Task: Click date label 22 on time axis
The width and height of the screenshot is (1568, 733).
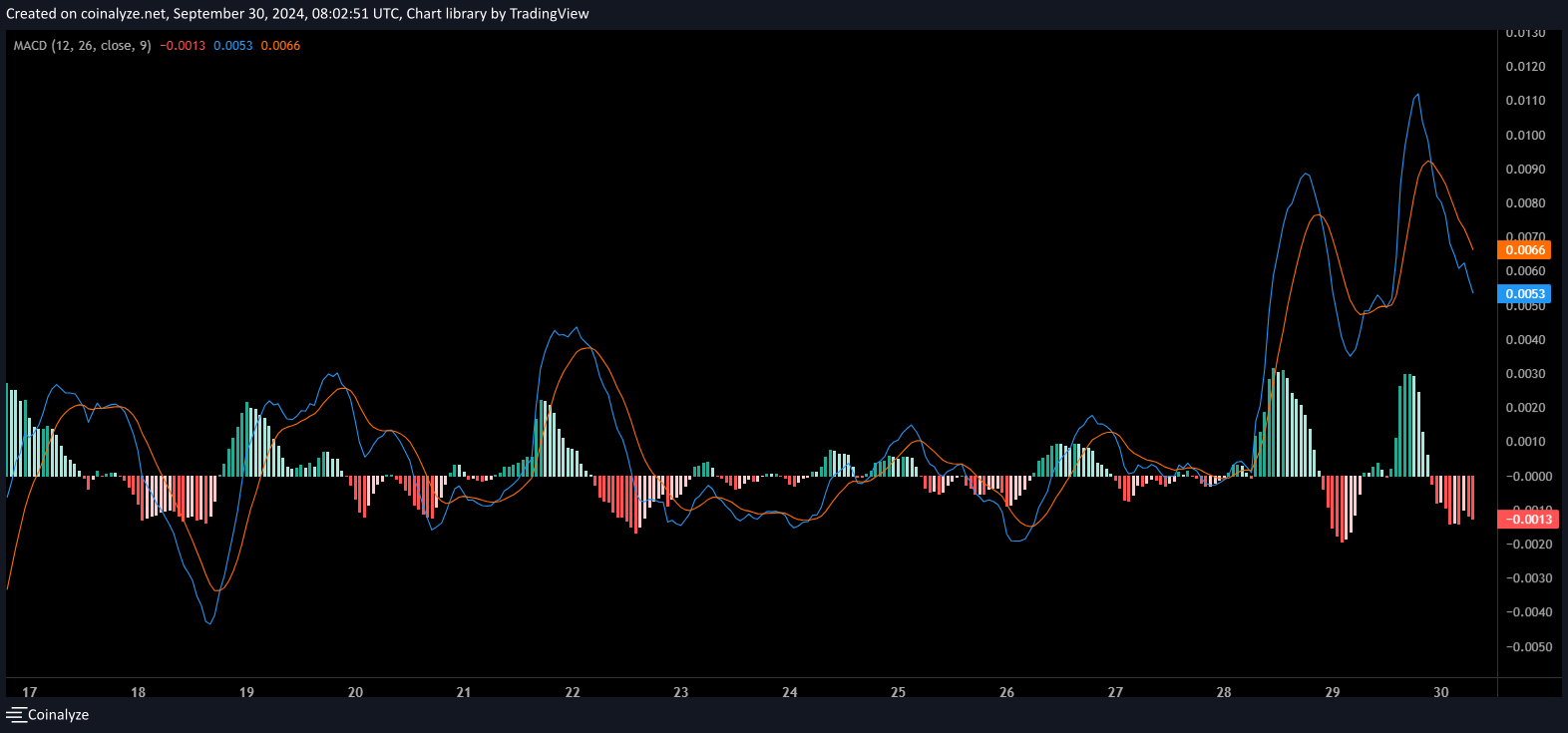Action: 573,692
